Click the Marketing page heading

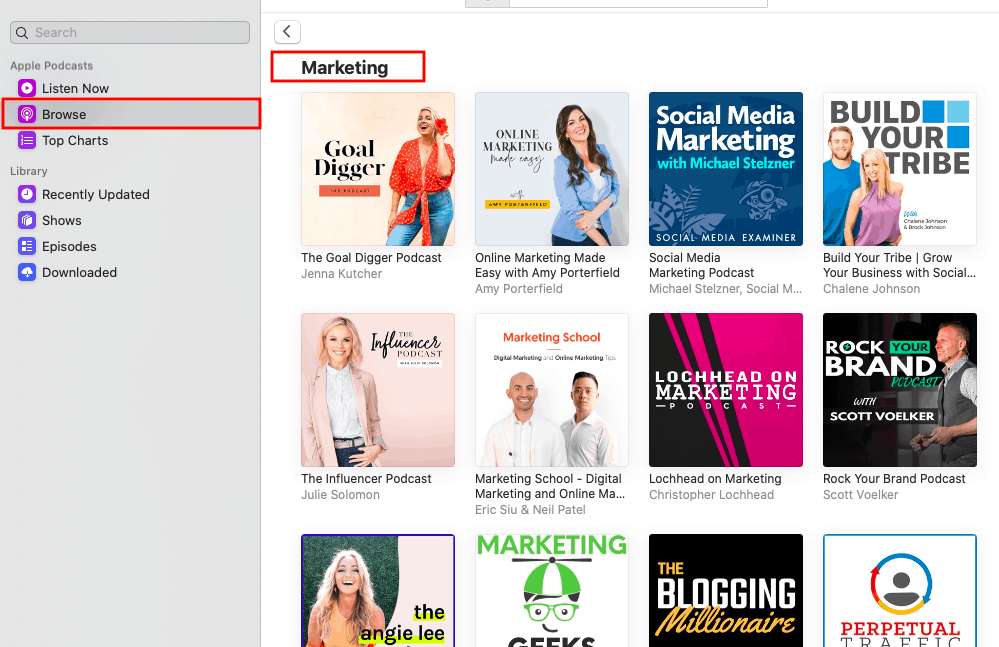(345, 68)
